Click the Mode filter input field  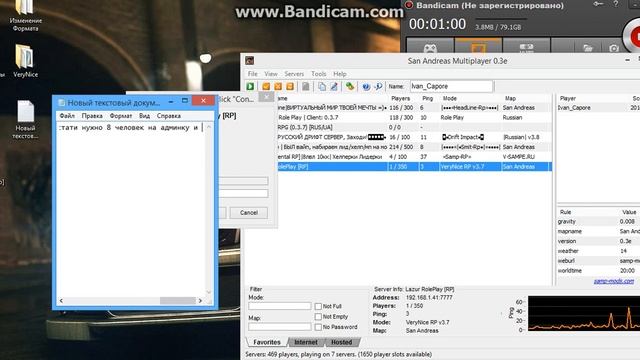click(280, 306)
